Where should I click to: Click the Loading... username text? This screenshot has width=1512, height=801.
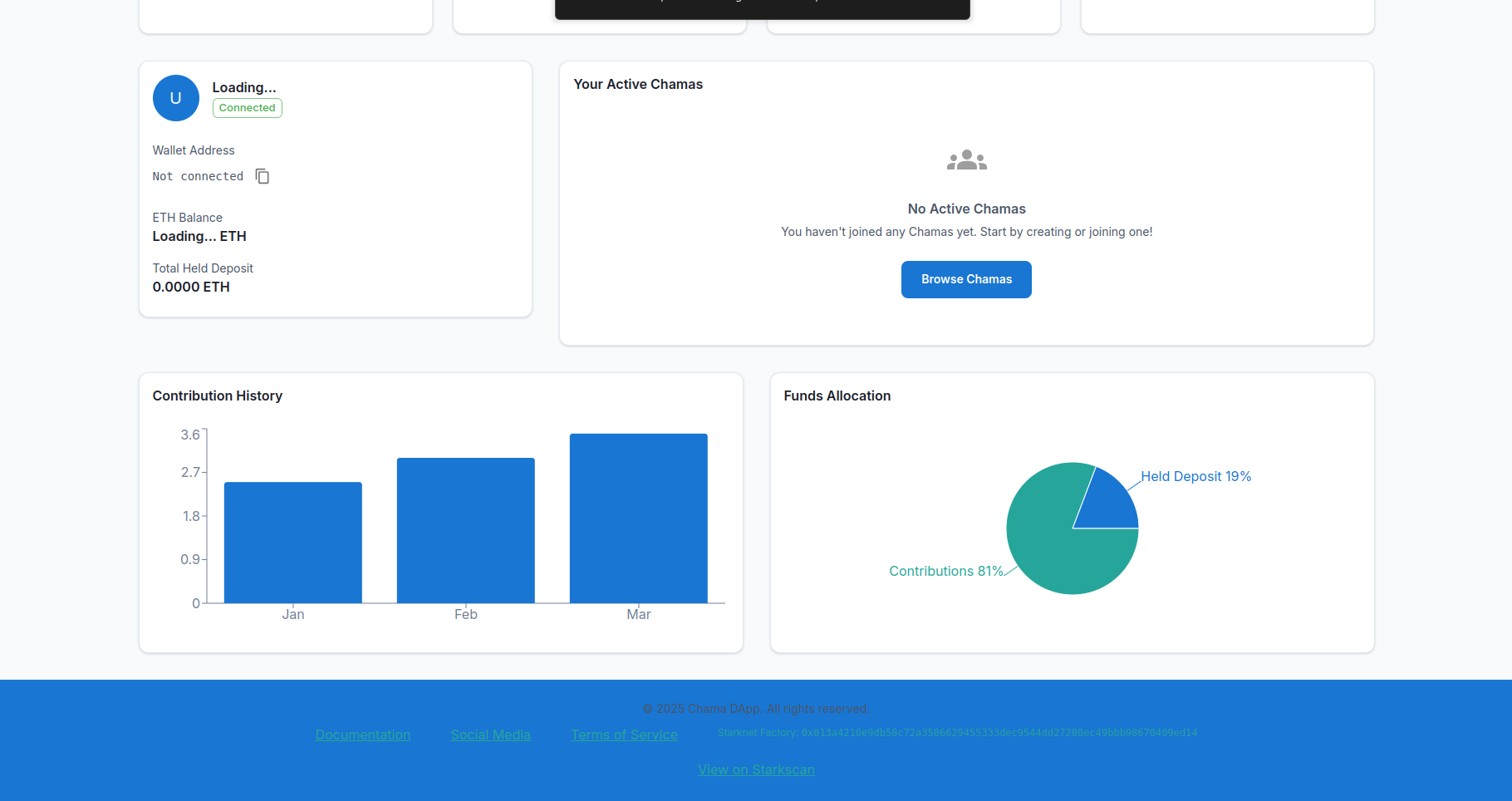click(x=244, y=87)
